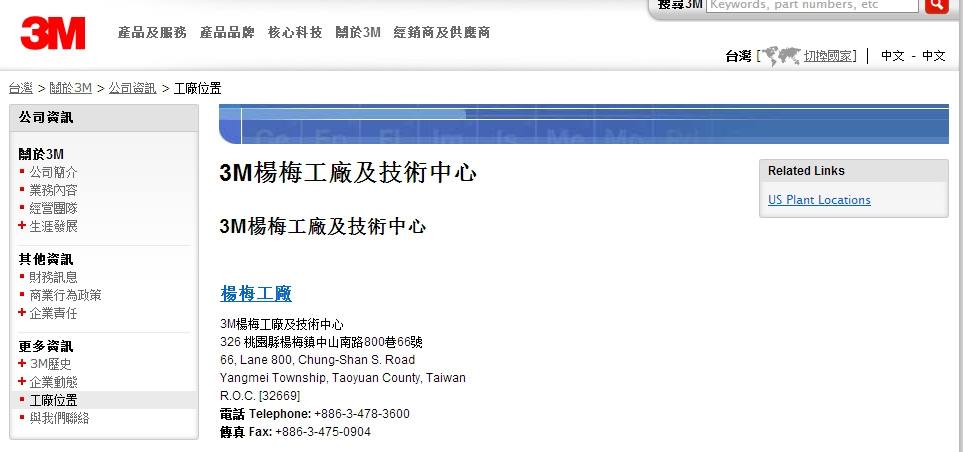Click the sidebar 關於3M section heading
The image size is (963, 452).
pos(41,154)
